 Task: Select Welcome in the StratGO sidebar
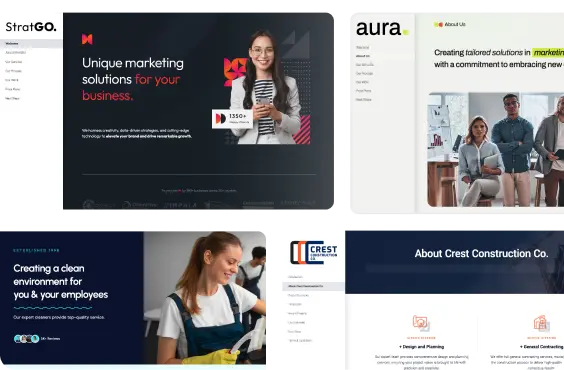pos(31,44)
